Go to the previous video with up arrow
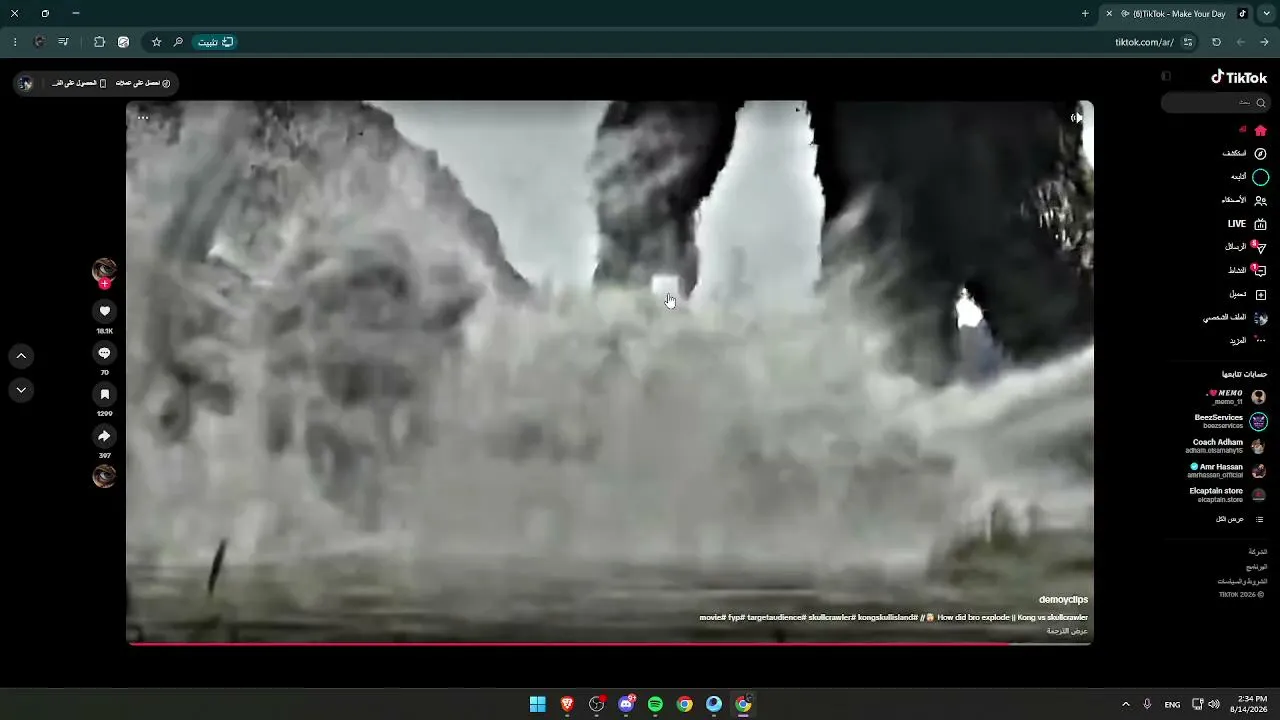The image size is (1280, 720). 21,356
